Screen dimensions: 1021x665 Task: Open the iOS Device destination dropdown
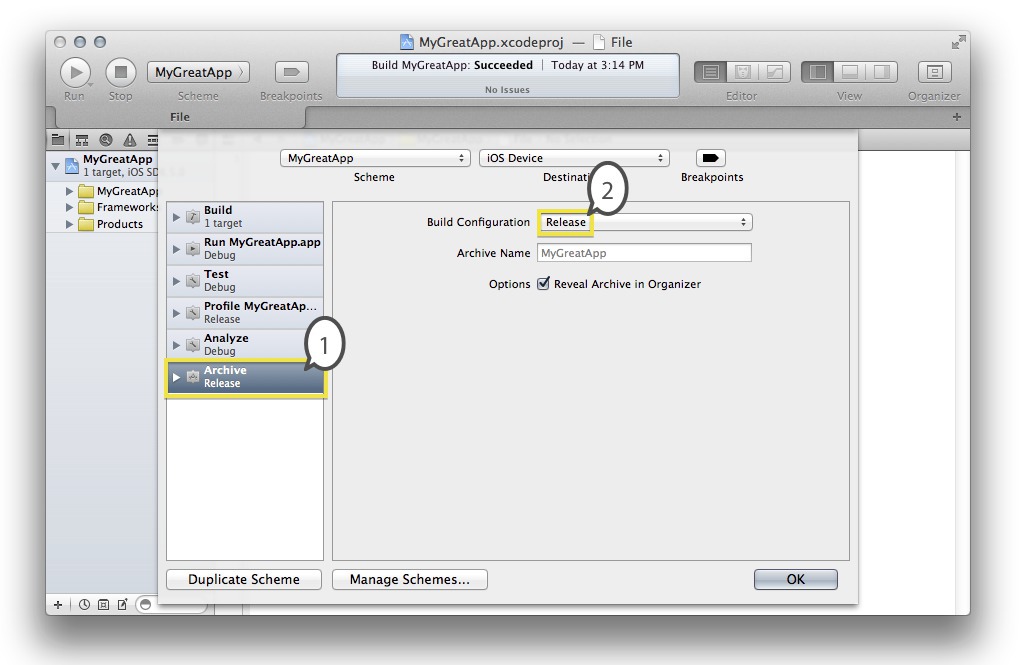click(574, 158)
